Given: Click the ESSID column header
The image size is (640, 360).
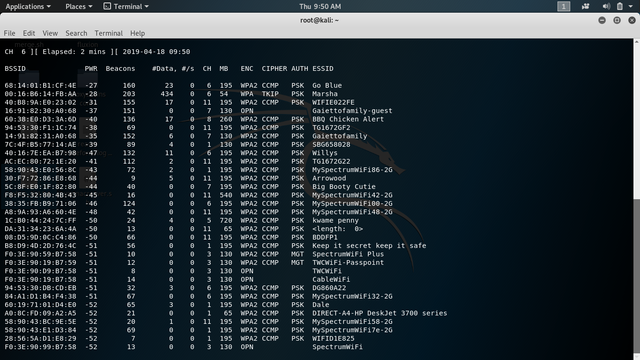Looking at the screenshot, I should [323, 69].
